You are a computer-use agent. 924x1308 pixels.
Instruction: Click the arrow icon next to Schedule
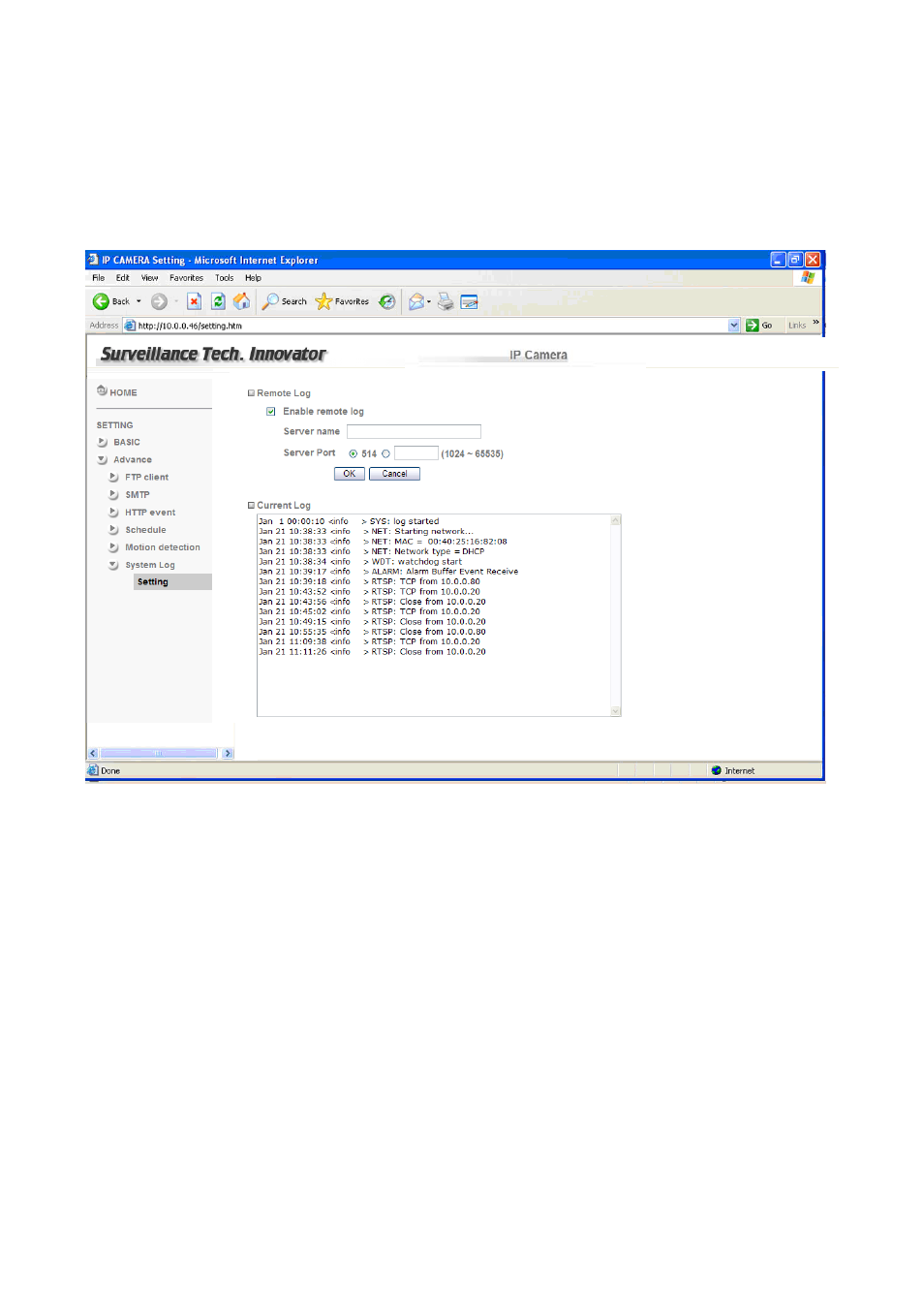pyautogui.click(x=113, y=529)
